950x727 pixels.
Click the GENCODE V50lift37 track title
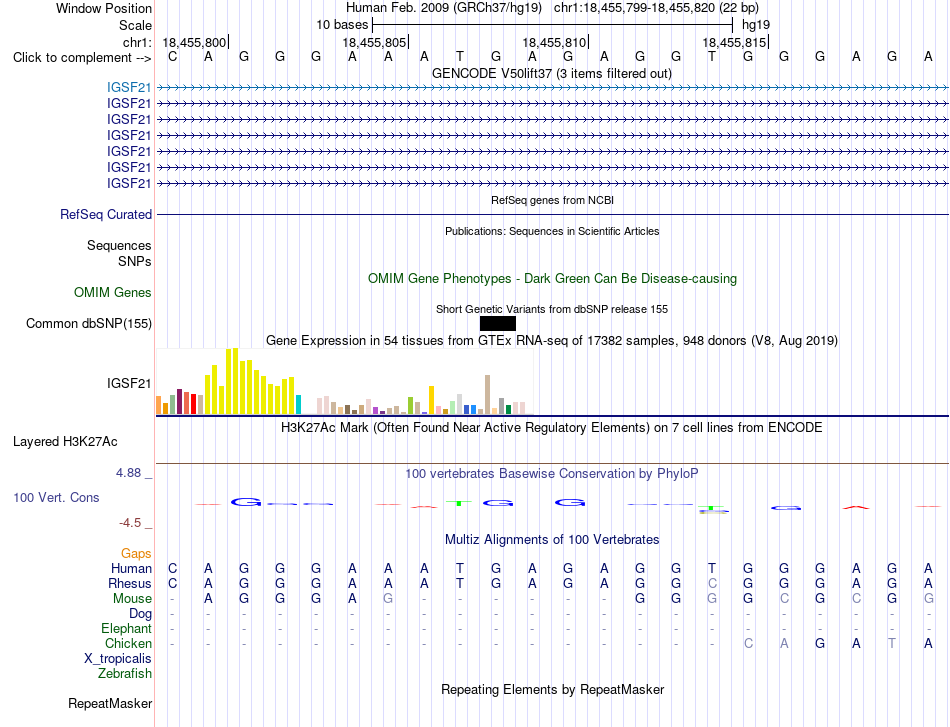click(551, 73)
